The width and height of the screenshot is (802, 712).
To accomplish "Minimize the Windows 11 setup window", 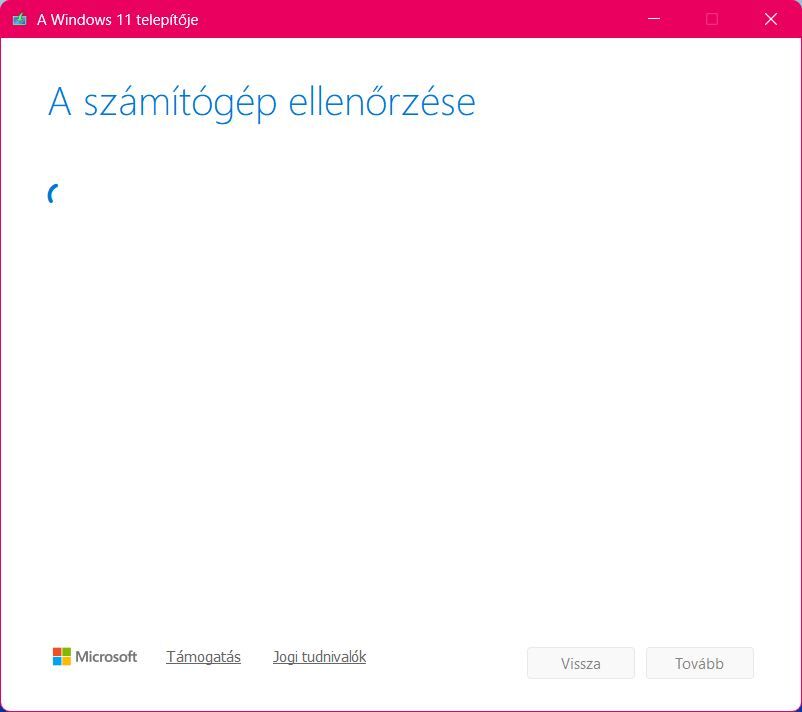I will click(x=654, y=19).
